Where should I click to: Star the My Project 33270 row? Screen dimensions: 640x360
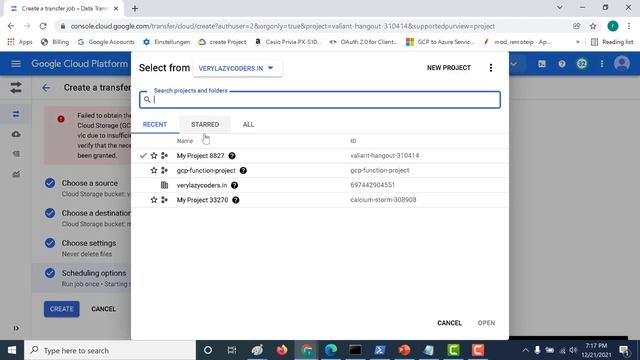coord(154,200)
